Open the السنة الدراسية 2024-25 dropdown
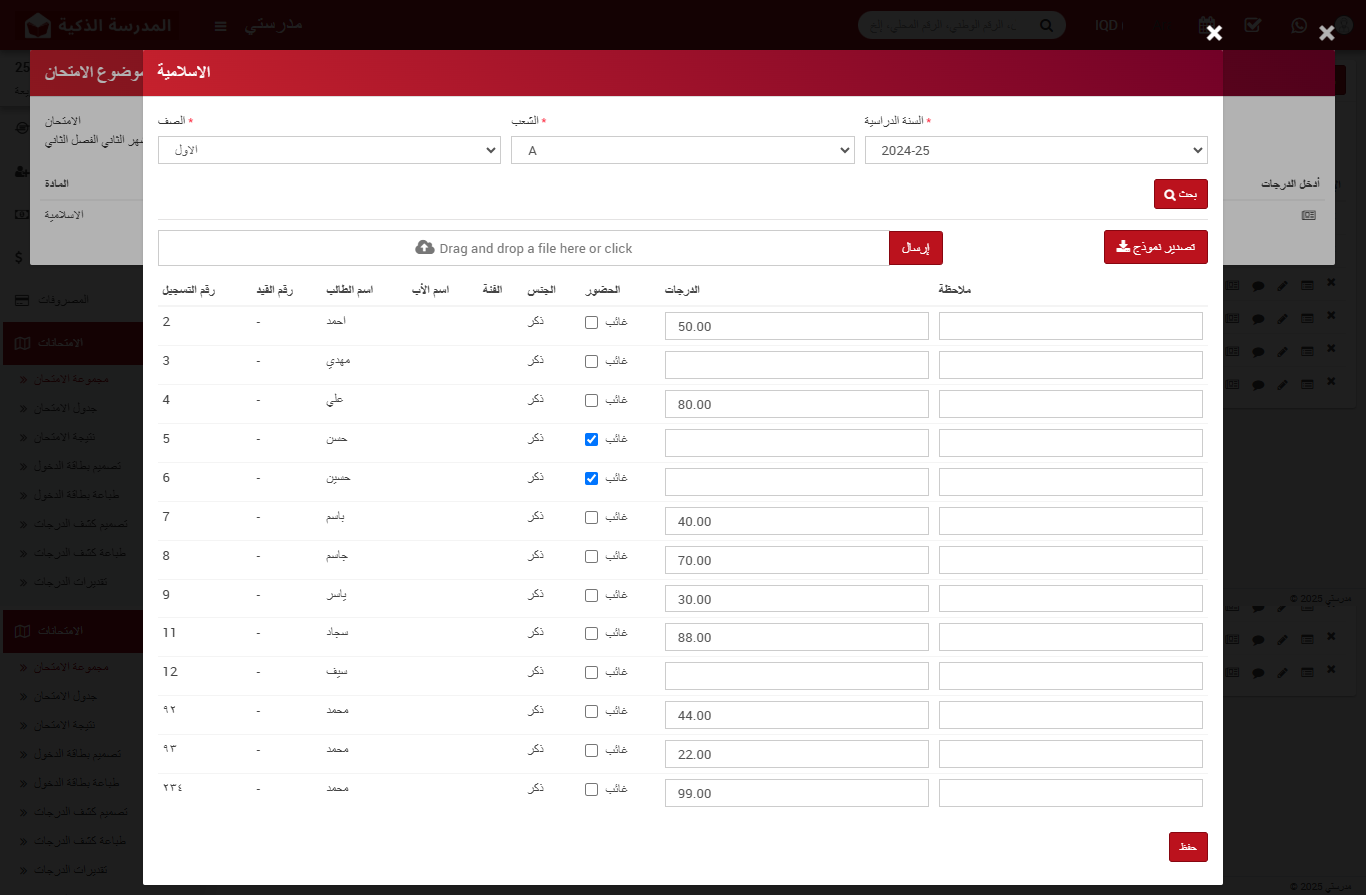The width and height of the screenshot is (1366, 896). [1035, 150]
